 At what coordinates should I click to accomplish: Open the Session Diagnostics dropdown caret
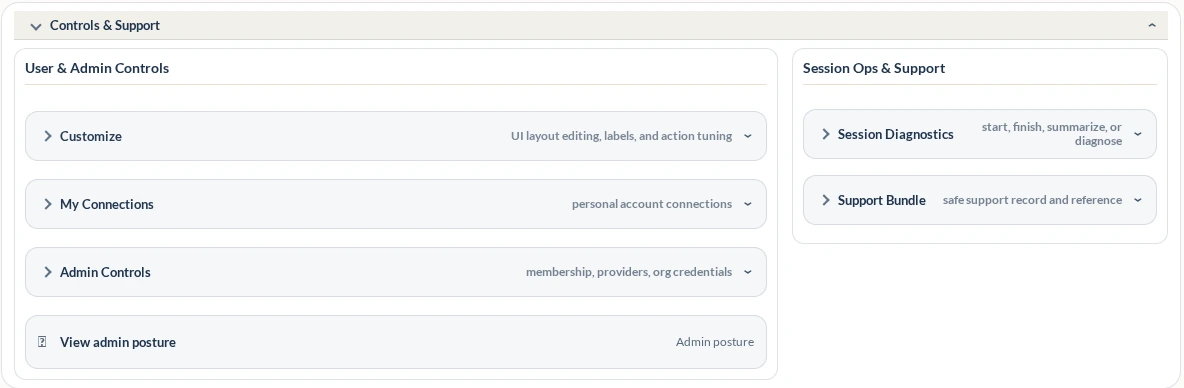click(1138, 134)
